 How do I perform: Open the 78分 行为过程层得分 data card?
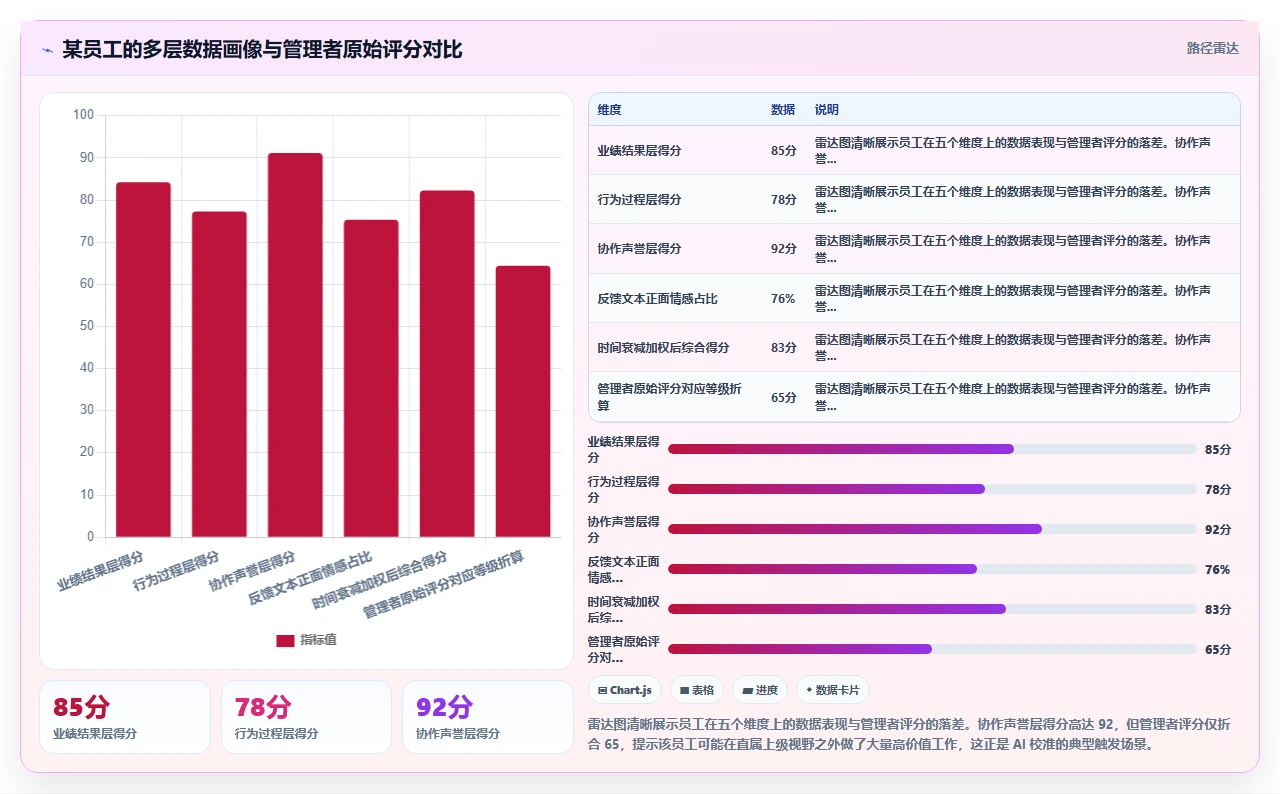306,717
